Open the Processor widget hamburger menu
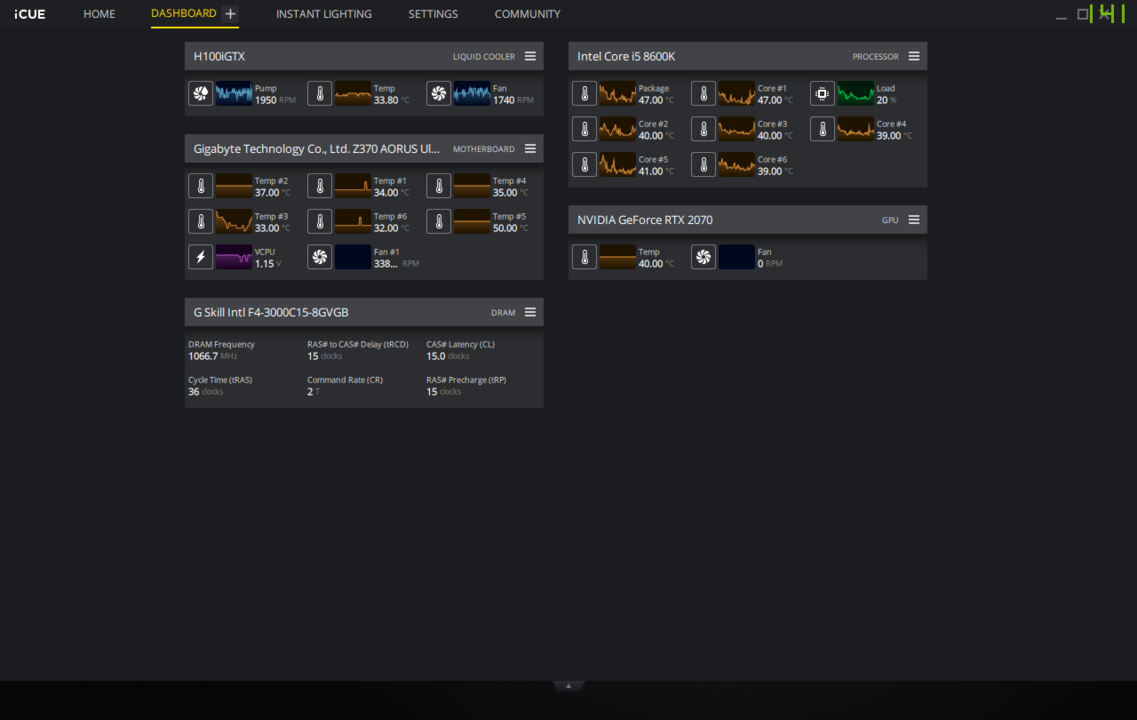The height and width of the screenshot is (720, 1137). point(914,57)
